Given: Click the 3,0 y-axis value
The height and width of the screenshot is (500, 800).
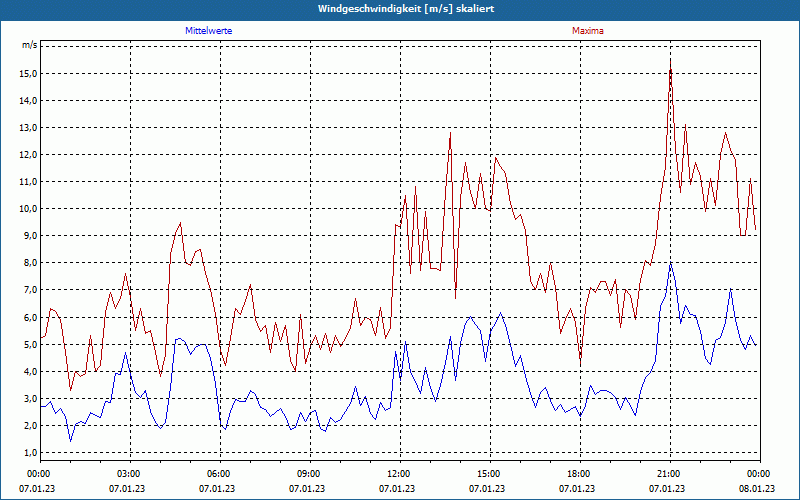Looking at the screenshot, I should point(30,398).
